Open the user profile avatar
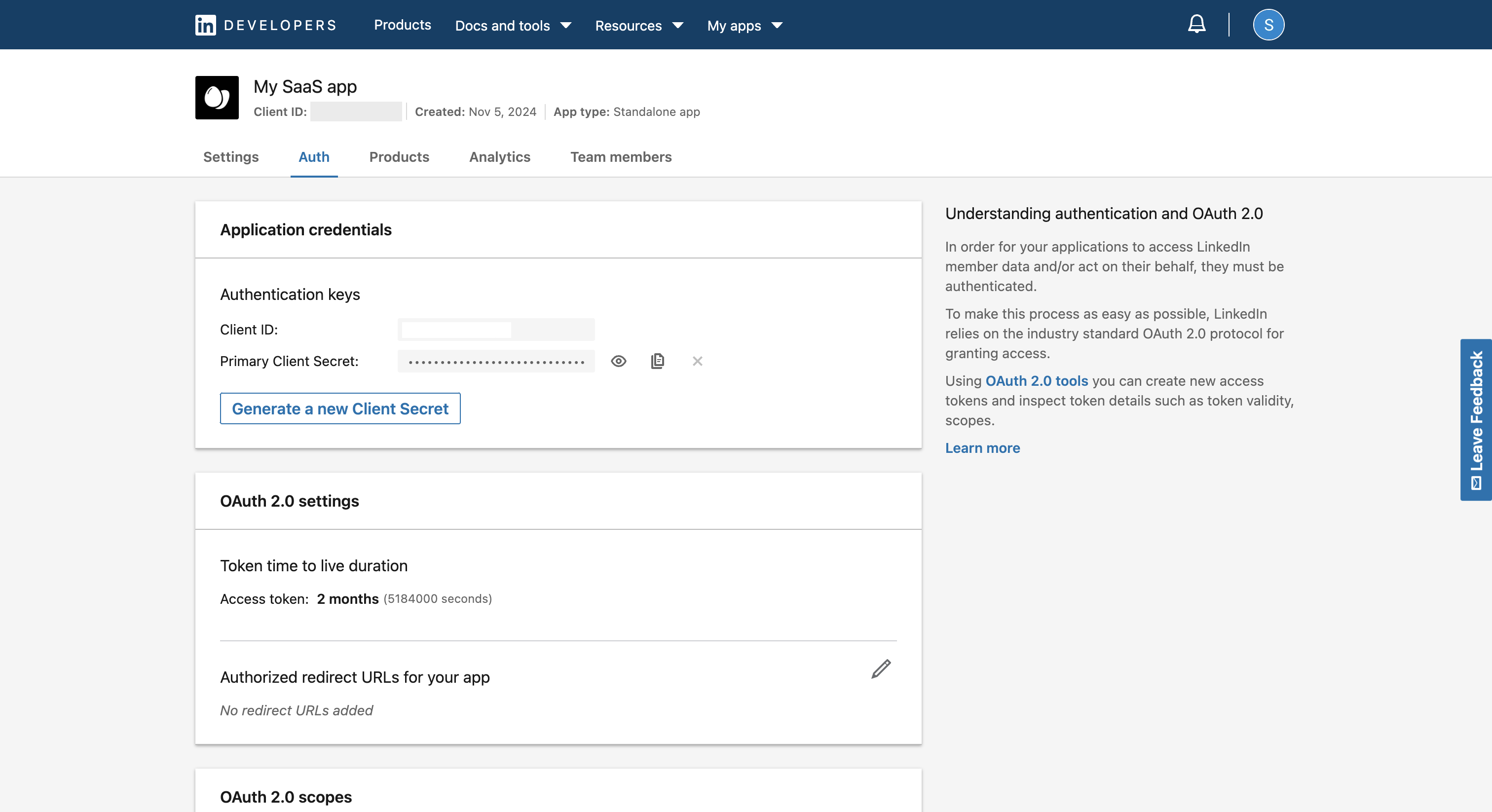Image resolution: width=1492 pixels, height=812 pixels. pos(1268,25)
